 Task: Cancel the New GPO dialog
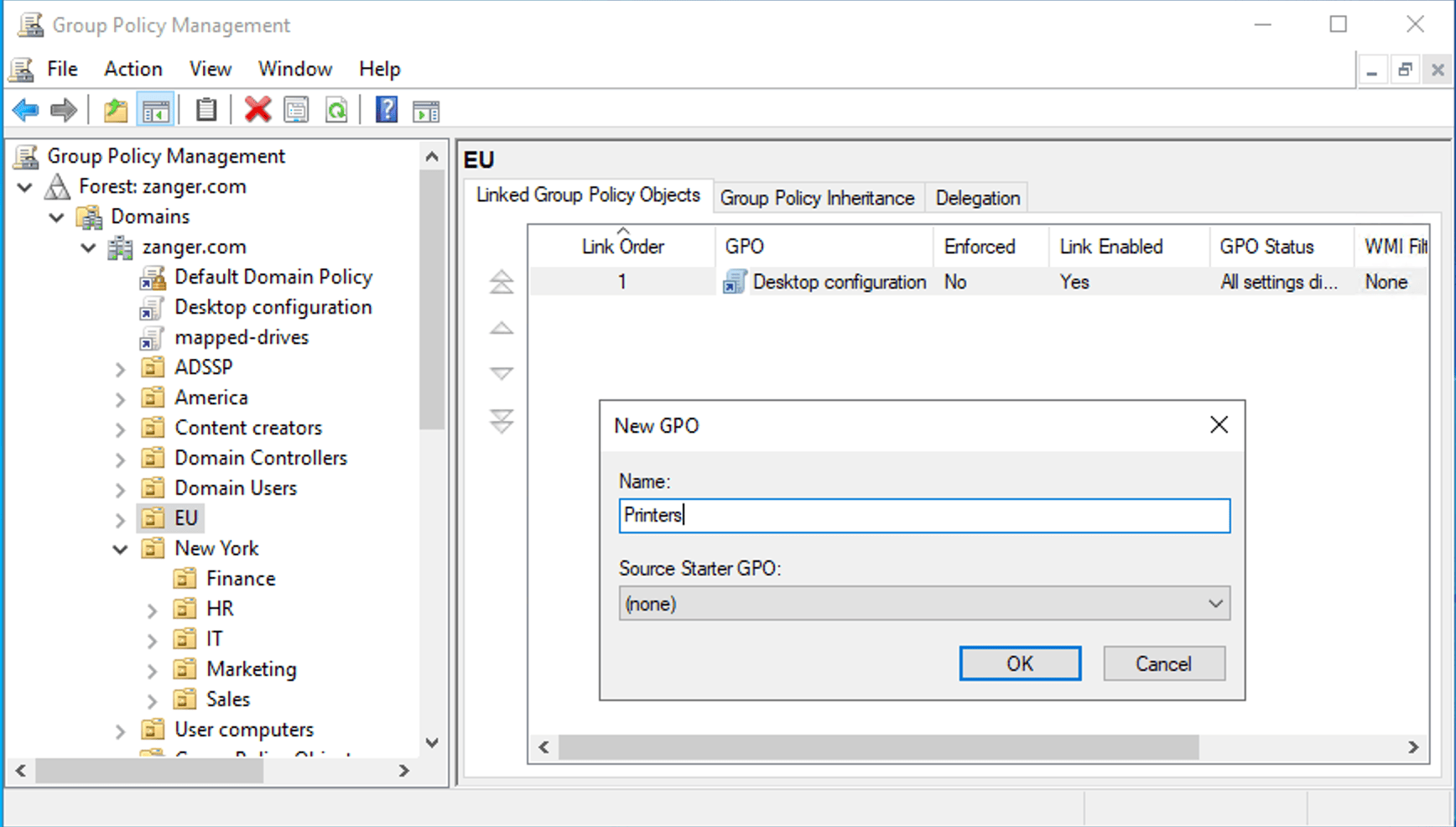1163,663
